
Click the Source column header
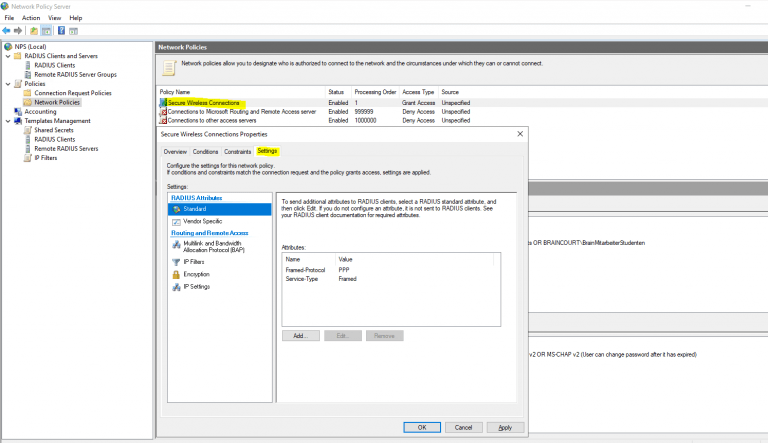pos(450,92)
